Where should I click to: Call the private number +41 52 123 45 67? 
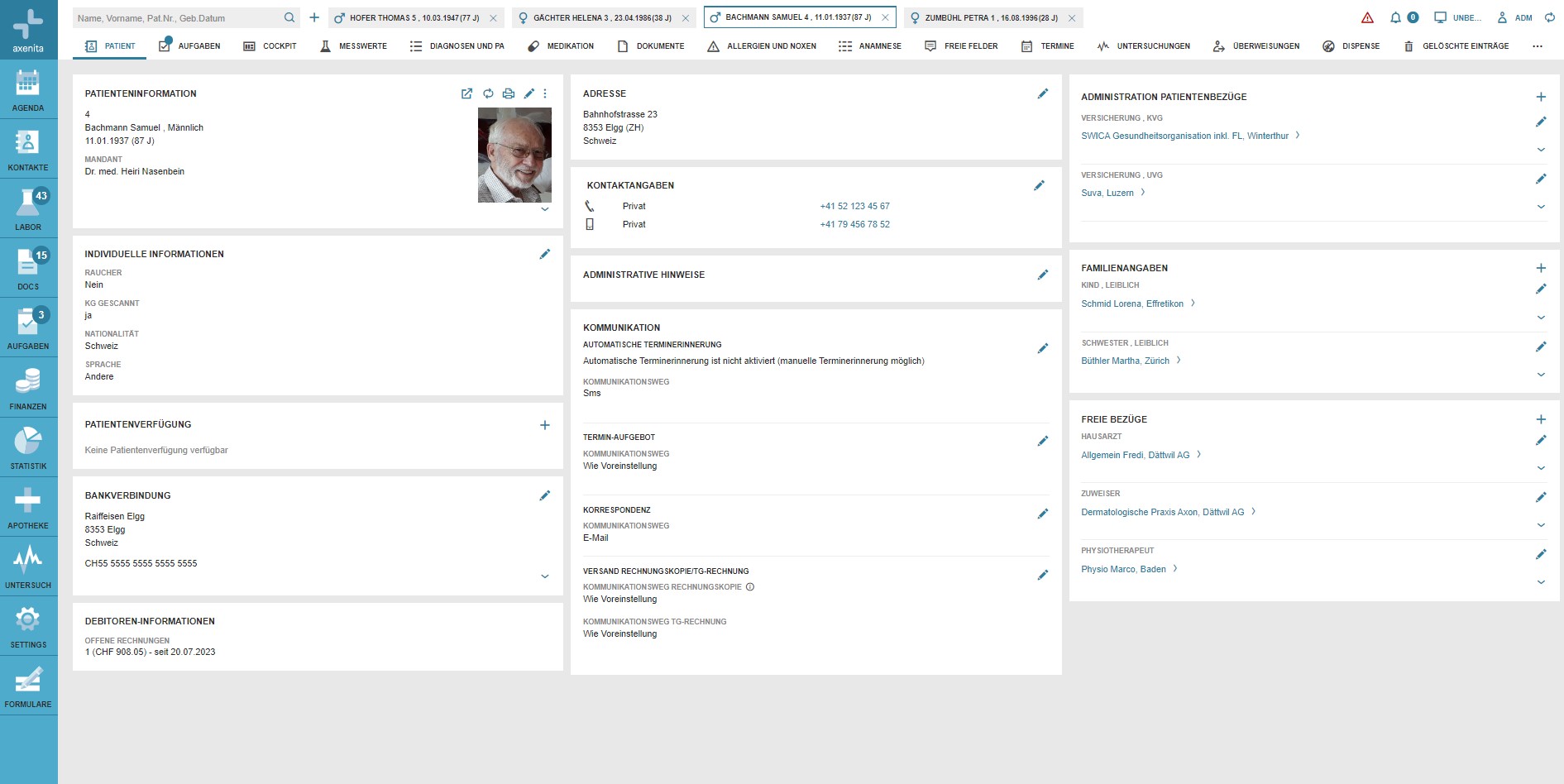854,206
